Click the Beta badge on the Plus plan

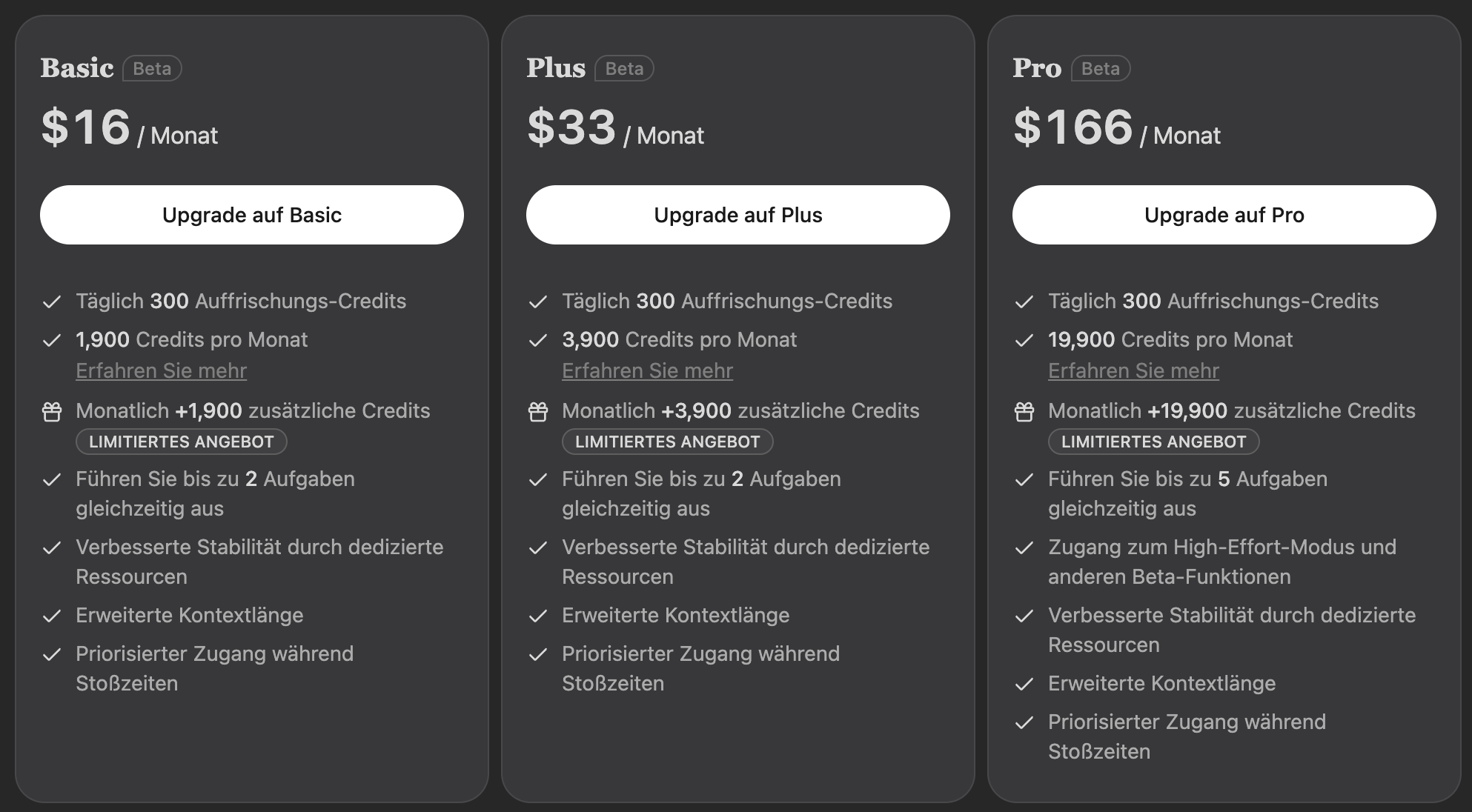(x=623, y=68)
